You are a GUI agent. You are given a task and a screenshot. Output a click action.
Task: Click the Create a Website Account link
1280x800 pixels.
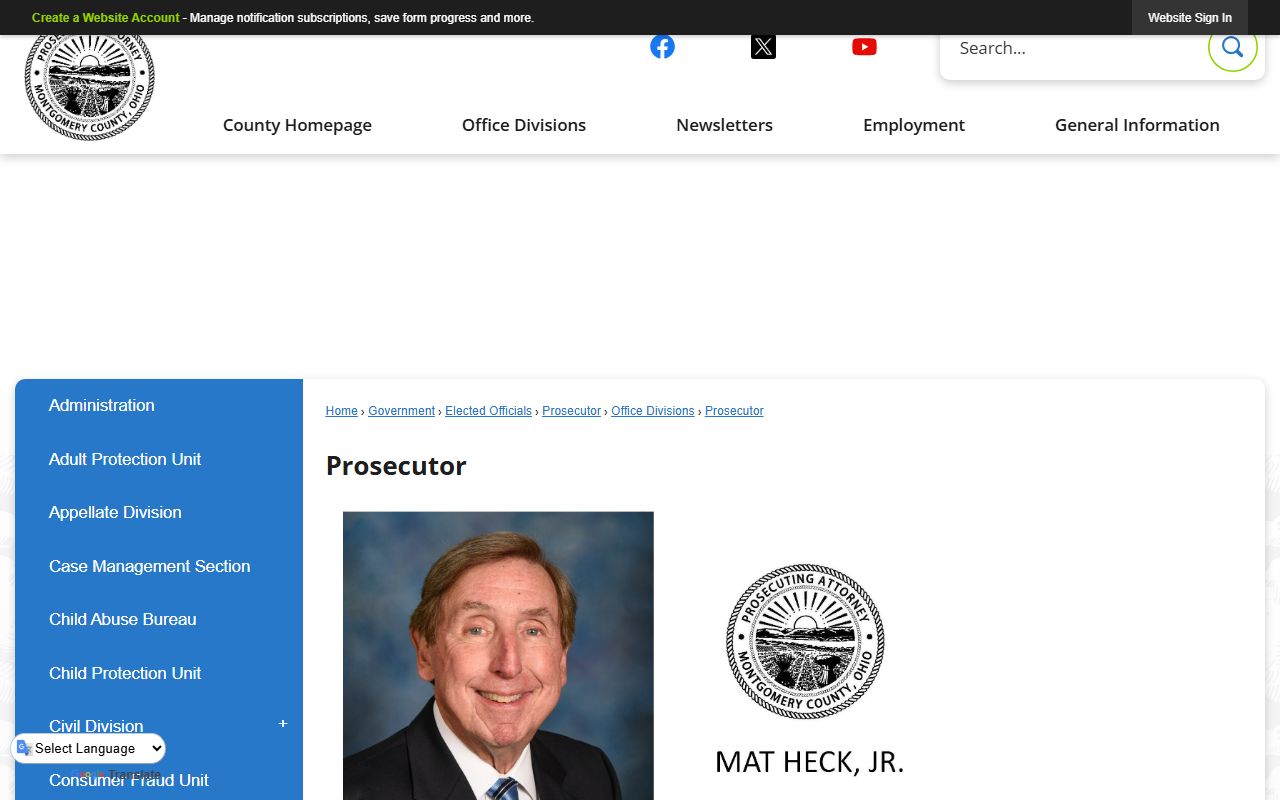click(x=105, y=18)
